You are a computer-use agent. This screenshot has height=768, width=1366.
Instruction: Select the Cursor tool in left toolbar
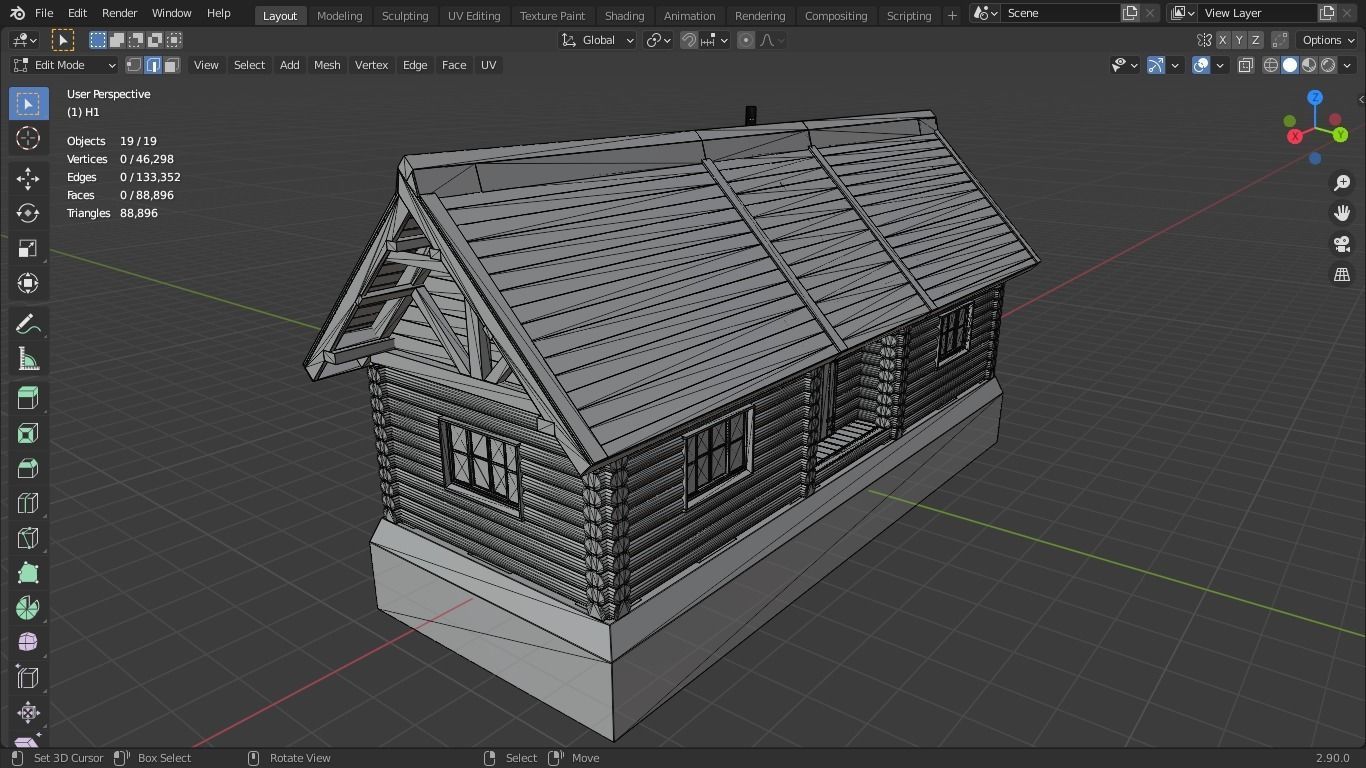28,138
